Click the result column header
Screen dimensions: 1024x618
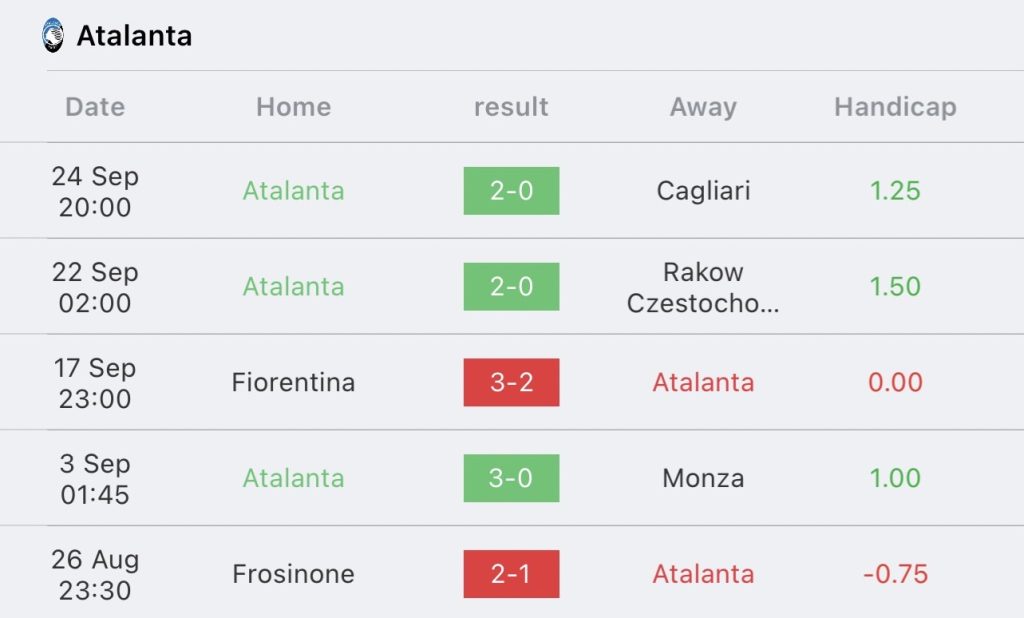511,106
